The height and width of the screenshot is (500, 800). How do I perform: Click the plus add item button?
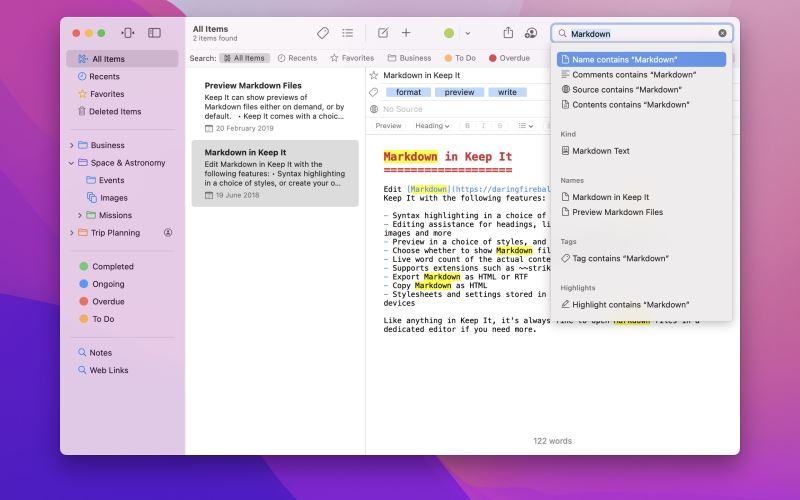click(x=406, y=33)
